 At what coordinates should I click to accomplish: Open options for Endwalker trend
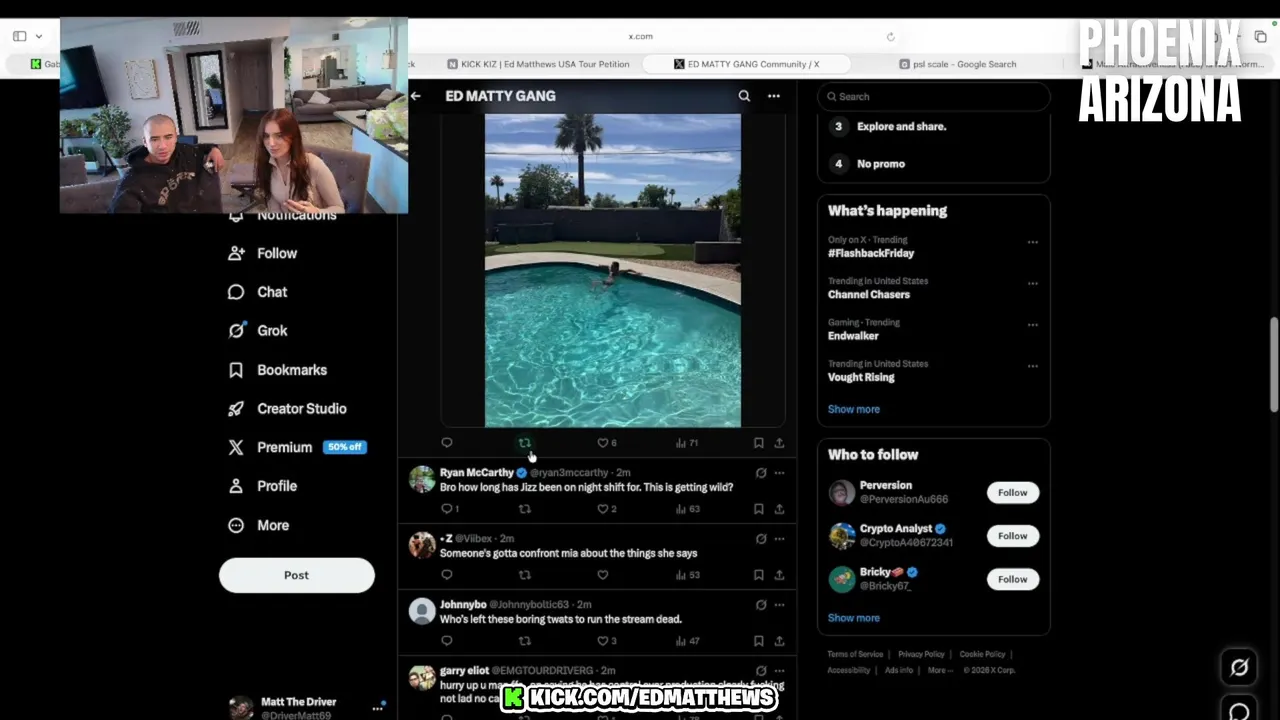(1032, 325)
